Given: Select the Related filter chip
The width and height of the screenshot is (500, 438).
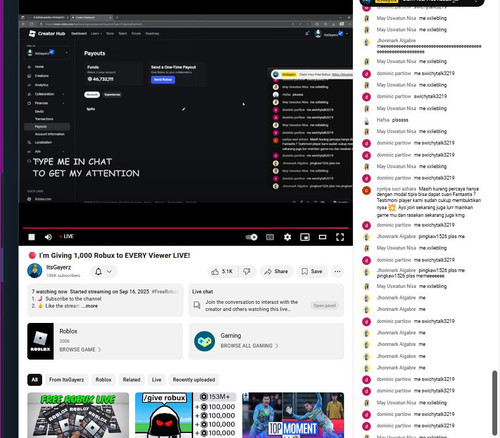Looking at the screenshot, I should (131, 380).
